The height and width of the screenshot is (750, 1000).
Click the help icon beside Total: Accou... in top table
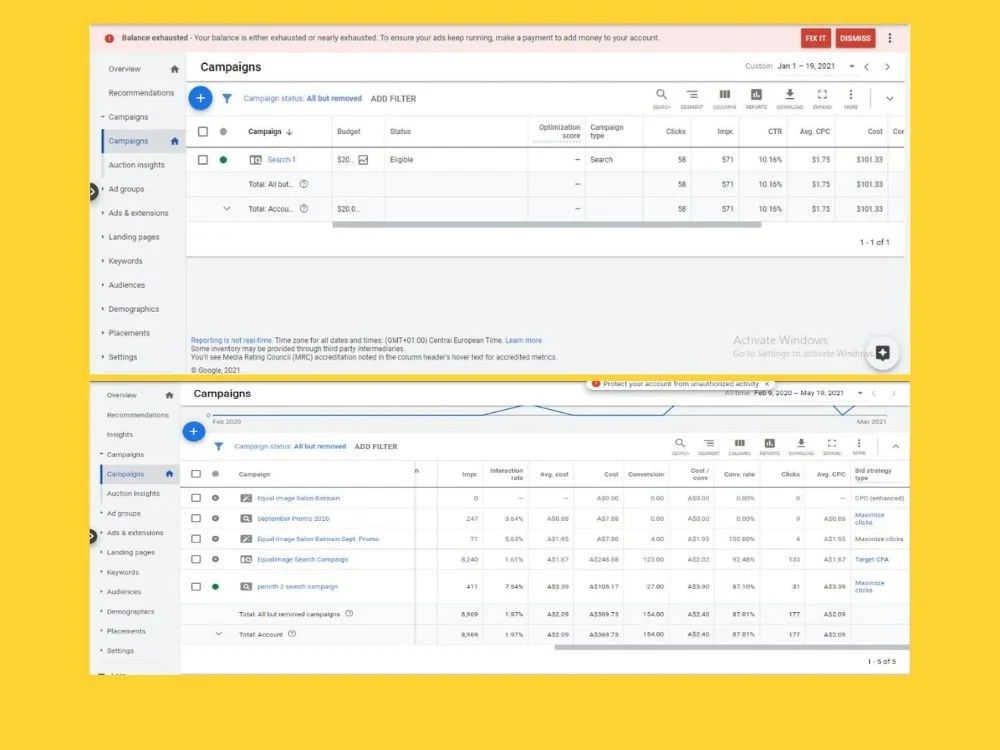click(x=304, y=209)
